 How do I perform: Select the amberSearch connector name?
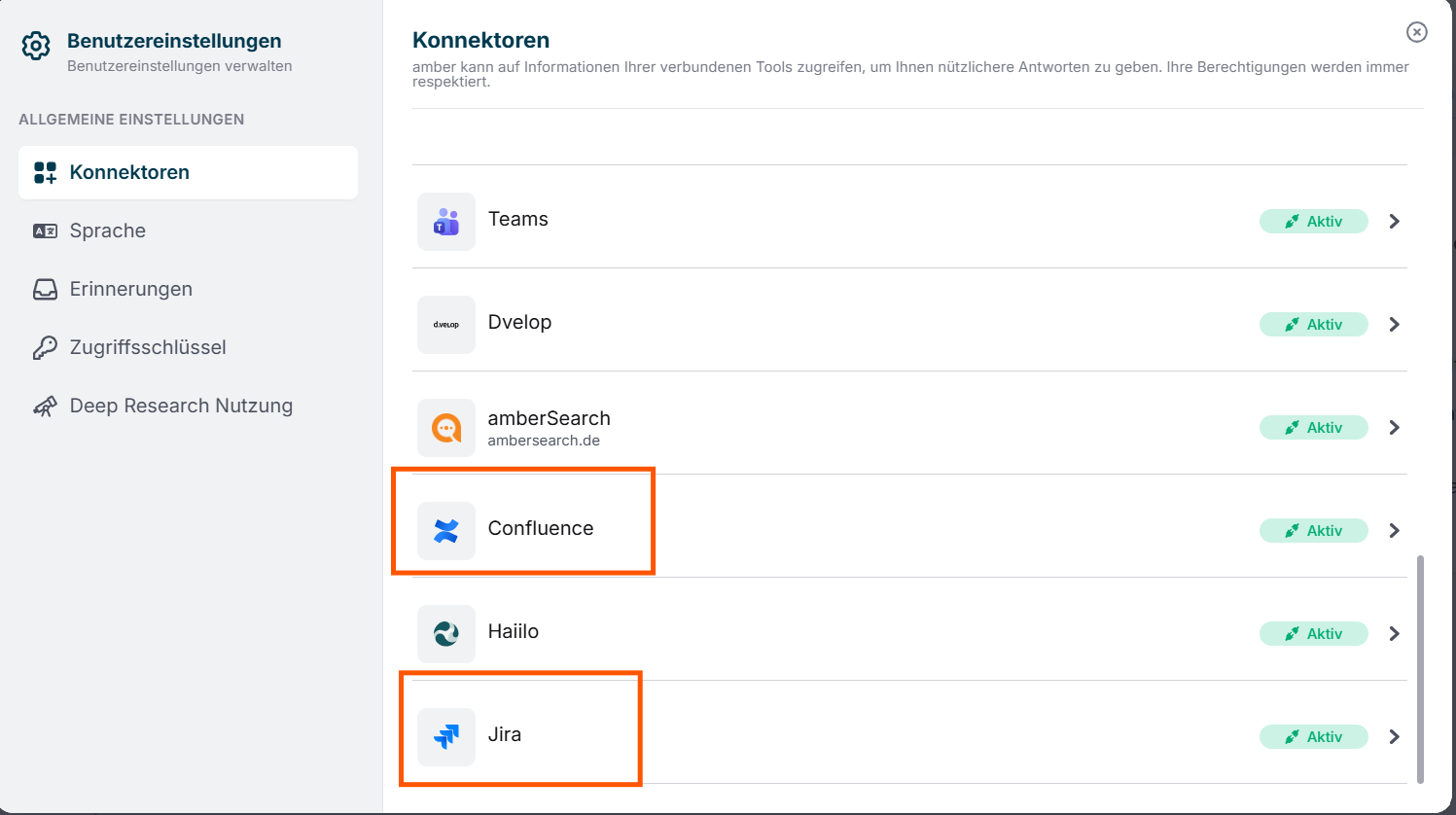coord(550,418)
